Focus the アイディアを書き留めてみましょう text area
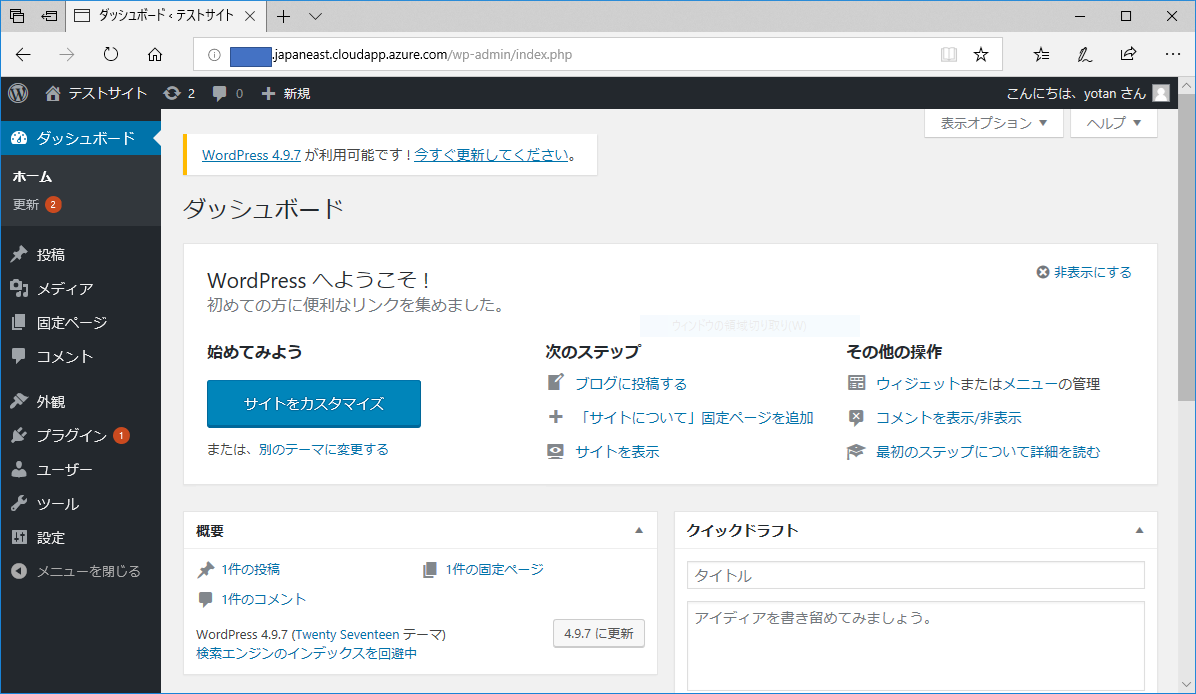 [x=915, y=645]
